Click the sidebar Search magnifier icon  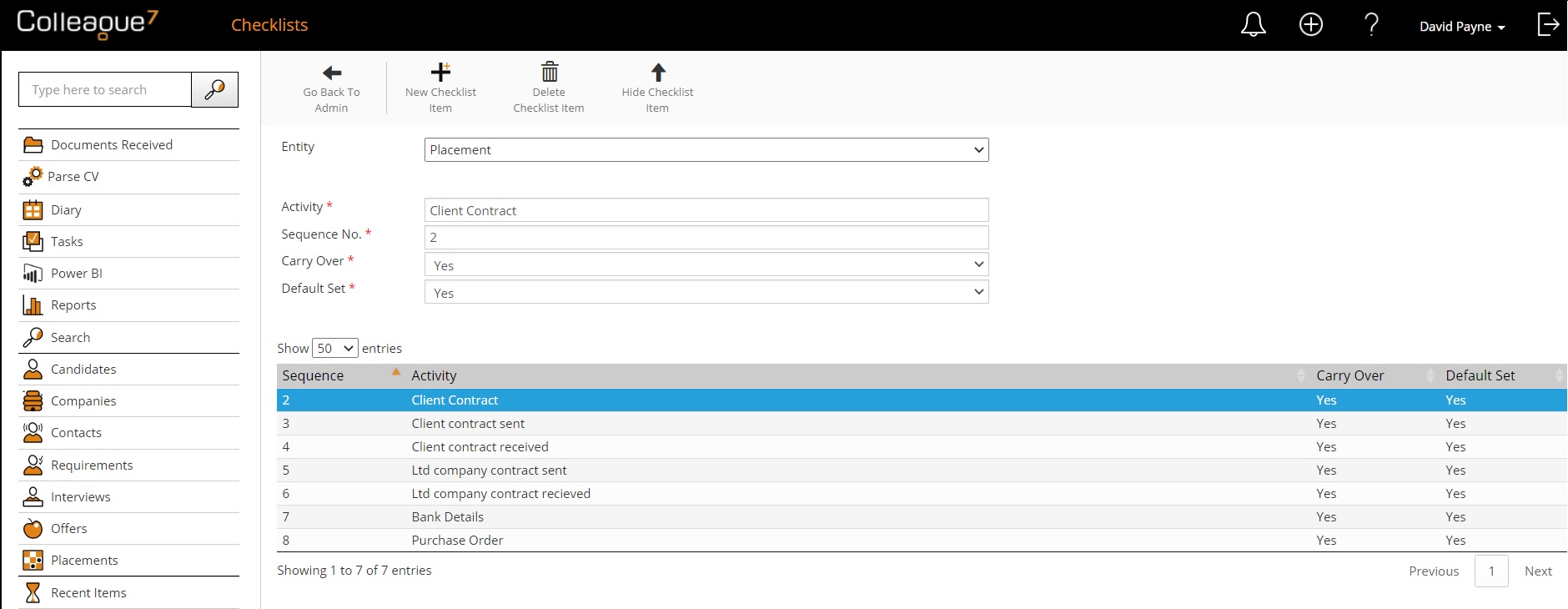(x=33, y=337)
